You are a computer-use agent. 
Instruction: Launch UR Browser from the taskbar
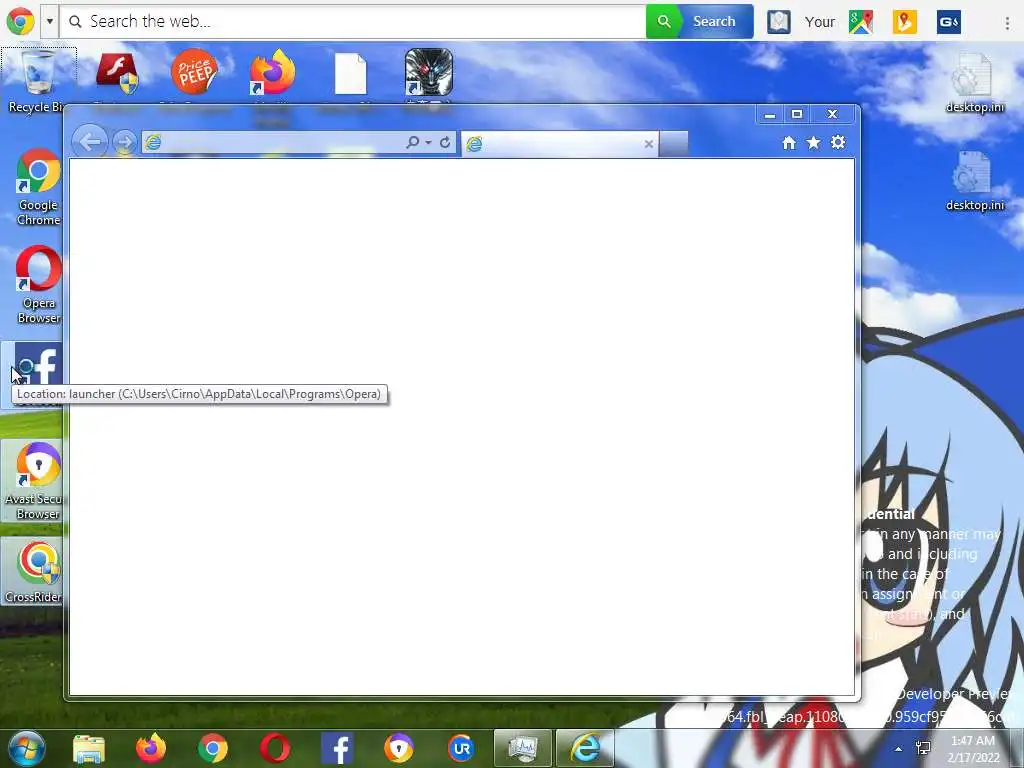click(x=461, y=748)
